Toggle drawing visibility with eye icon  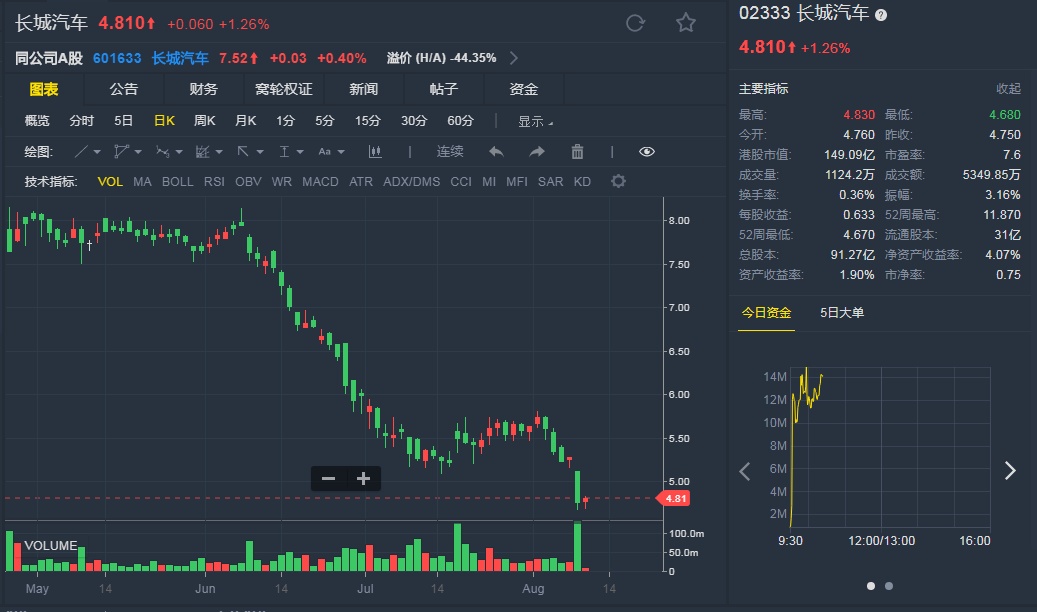tap(647, 152)
